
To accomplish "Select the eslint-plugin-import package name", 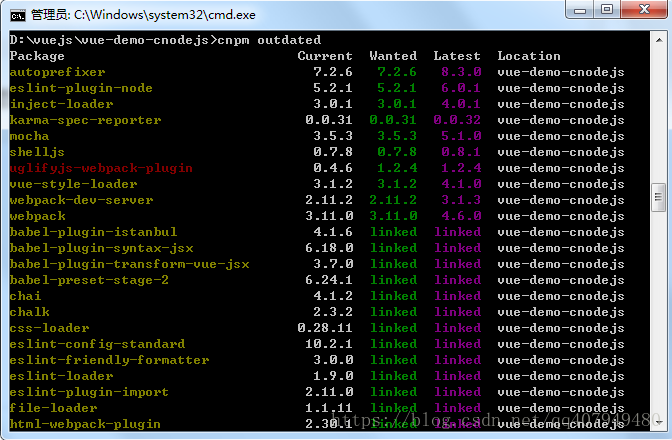I will point(89,392).
